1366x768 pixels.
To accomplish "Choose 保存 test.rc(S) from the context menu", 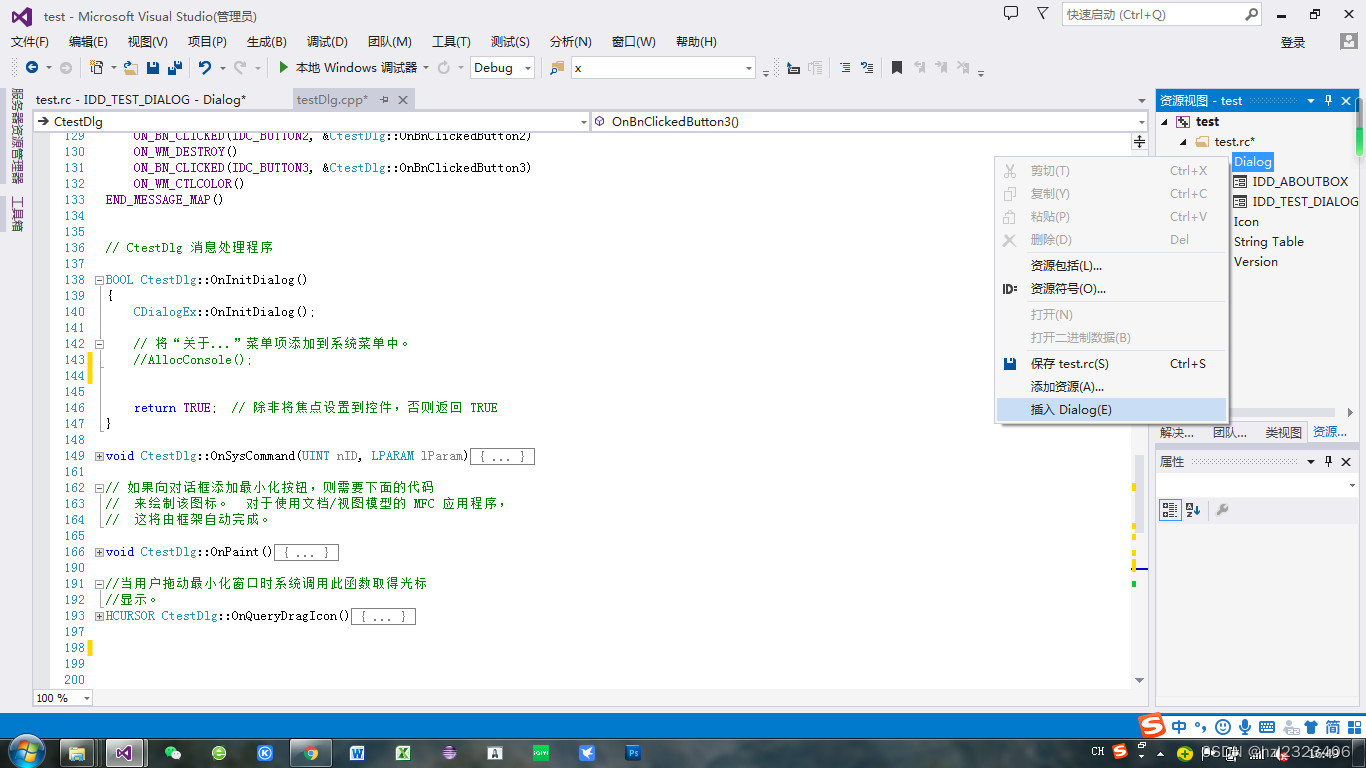I will point(1112,363).
